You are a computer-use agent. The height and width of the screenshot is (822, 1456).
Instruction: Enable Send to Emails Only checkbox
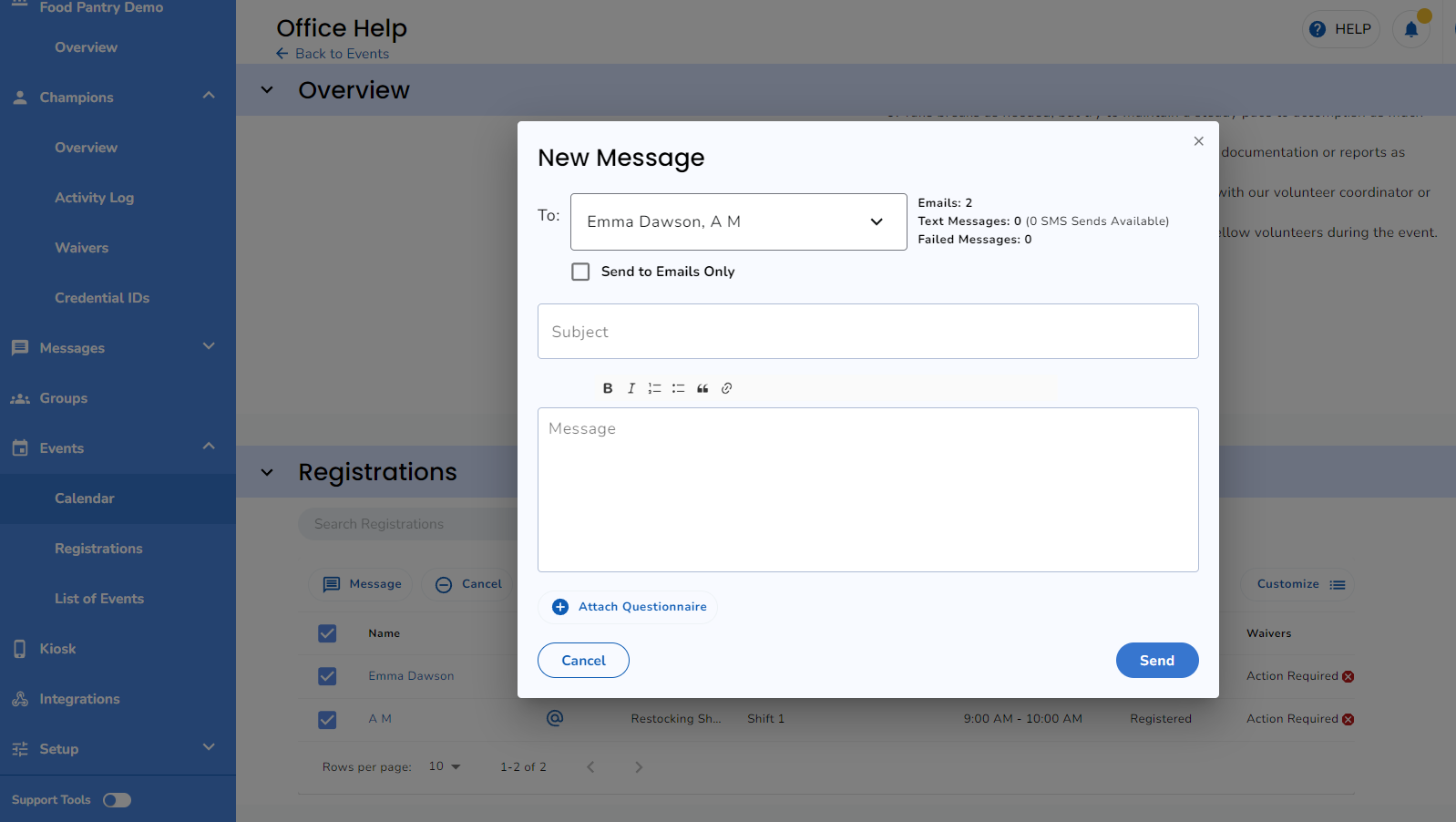pos(580,272)
